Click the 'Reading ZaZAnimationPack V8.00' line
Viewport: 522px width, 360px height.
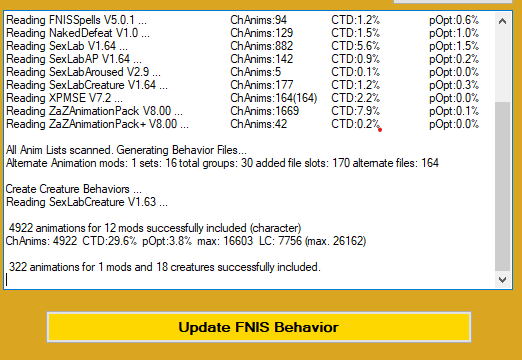tap(94, 111)
